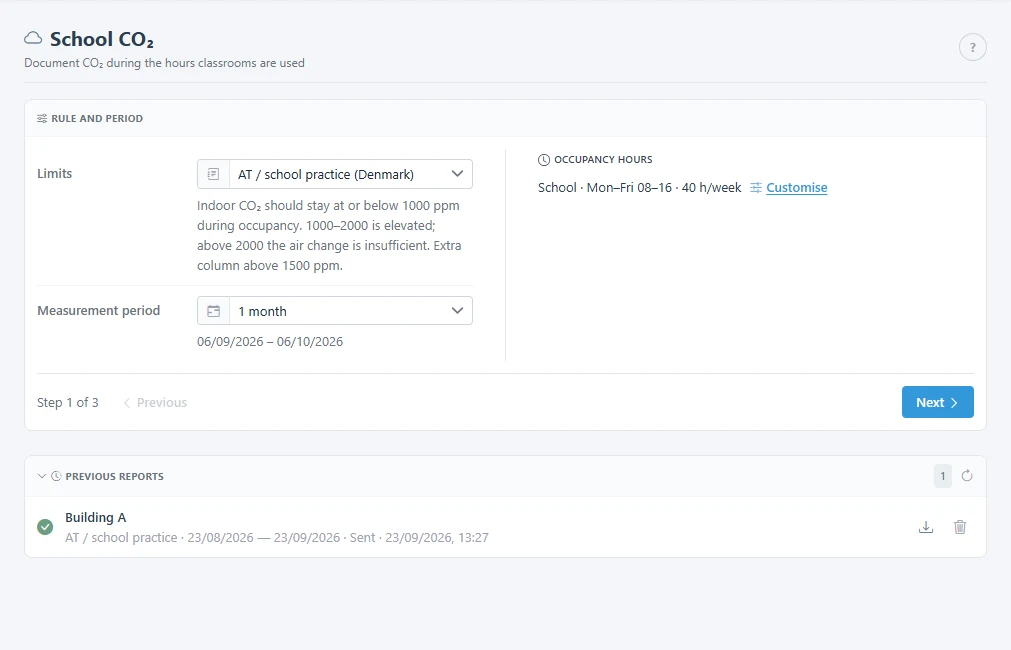Click the list icon in the Limits field
This screenshot has width=1011, height=650.
213,174
